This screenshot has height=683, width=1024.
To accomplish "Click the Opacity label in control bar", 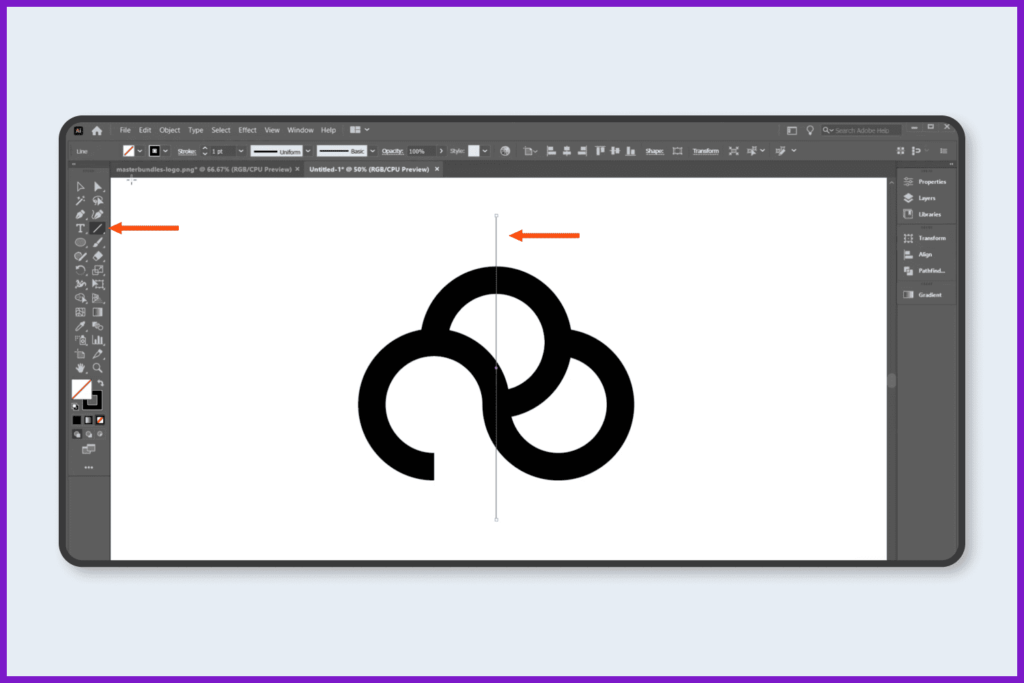I will [x=391, y=151].
